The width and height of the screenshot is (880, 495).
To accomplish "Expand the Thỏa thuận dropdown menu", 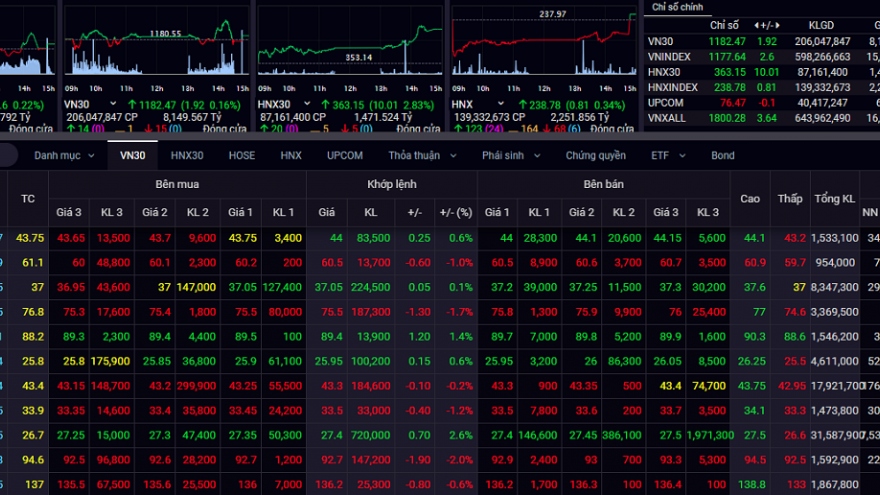I will (420, 156).
